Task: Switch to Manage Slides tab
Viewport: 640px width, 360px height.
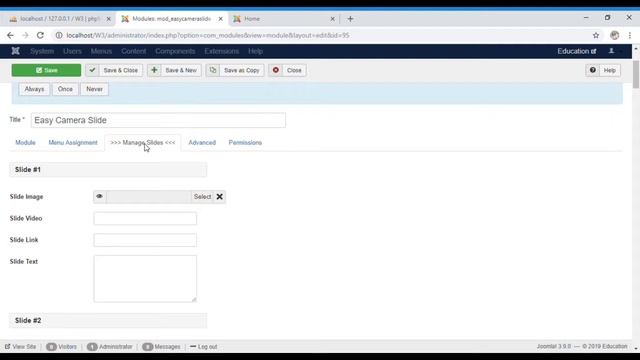Action: [x=143, y=142]
